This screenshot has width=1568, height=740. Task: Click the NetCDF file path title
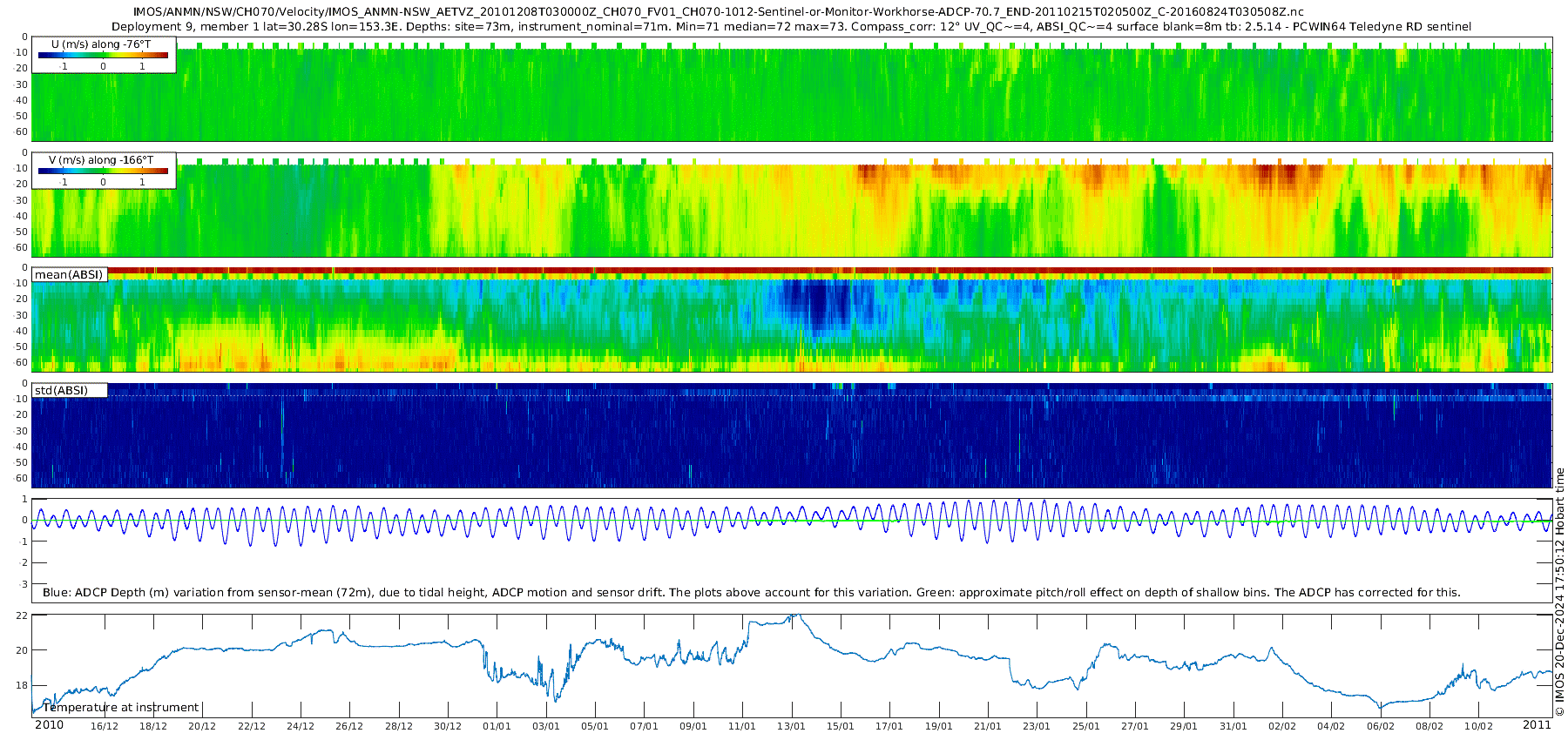click(706, 11)
